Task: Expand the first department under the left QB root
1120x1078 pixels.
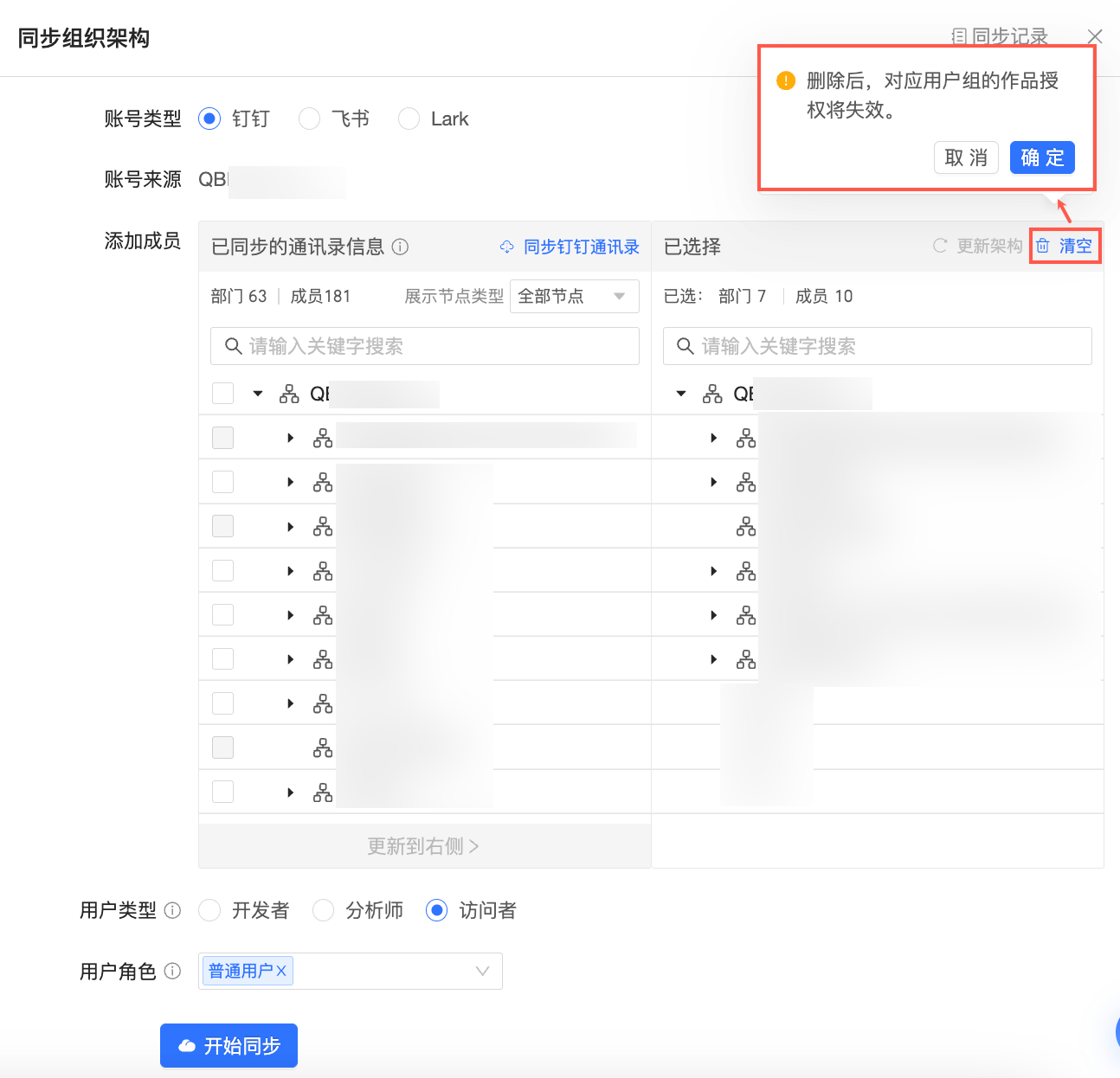Action: pos(291,439)
